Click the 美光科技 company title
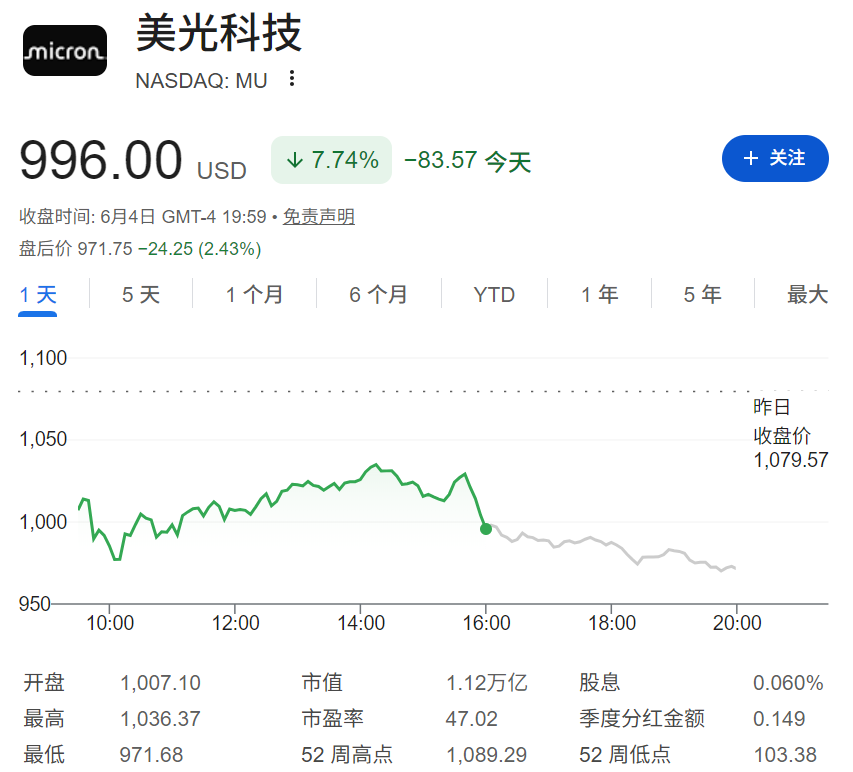Image resolution: width=853 pixels, height=772 pixels. 219,33
